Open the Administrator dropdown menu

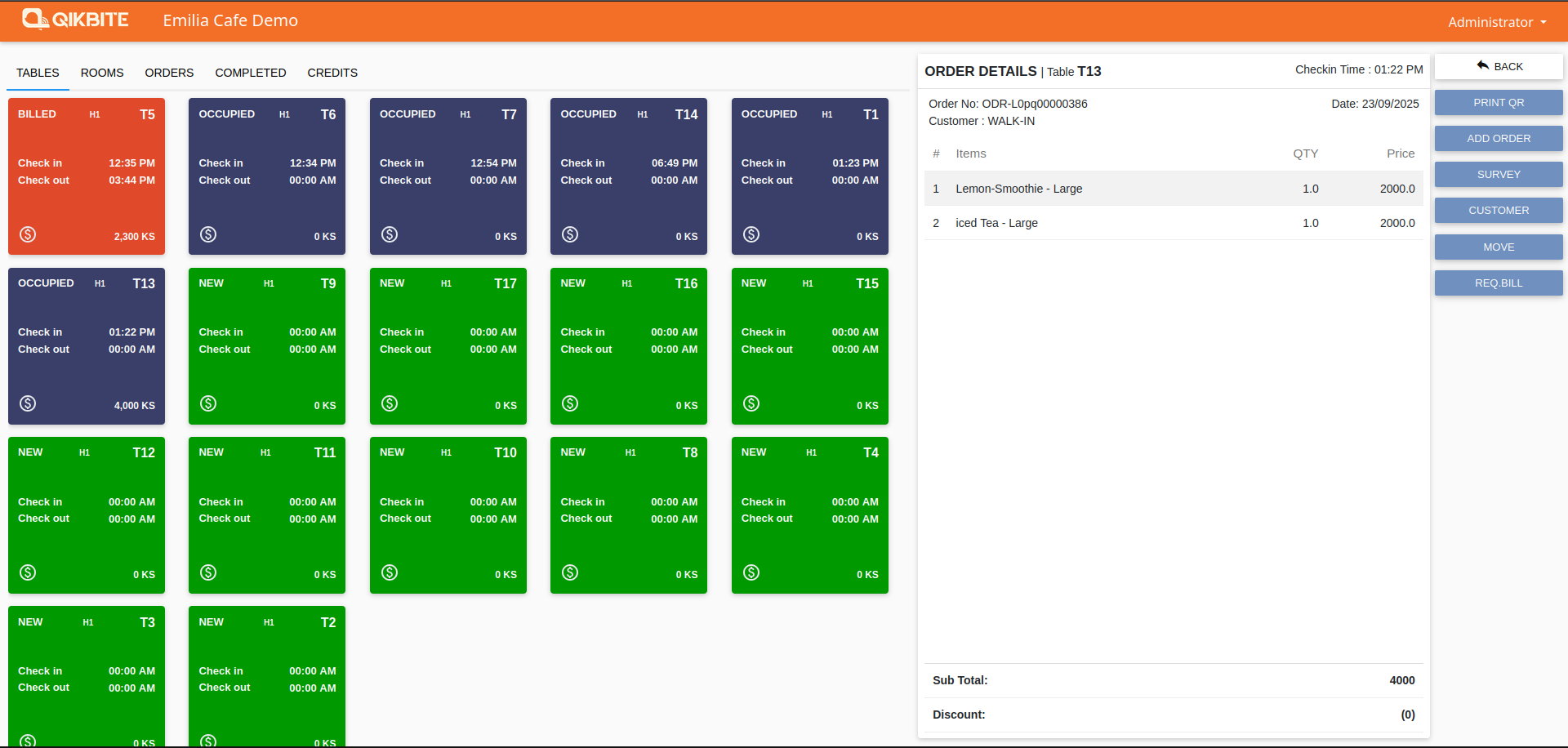point(1496,22)
